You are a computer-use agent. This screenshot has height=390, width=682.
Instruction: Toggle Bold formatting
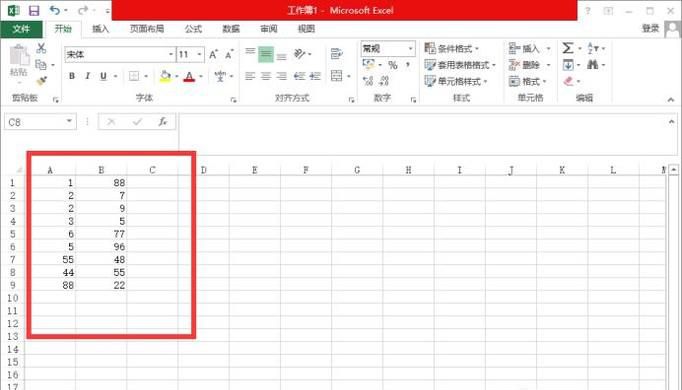point(72,76)
